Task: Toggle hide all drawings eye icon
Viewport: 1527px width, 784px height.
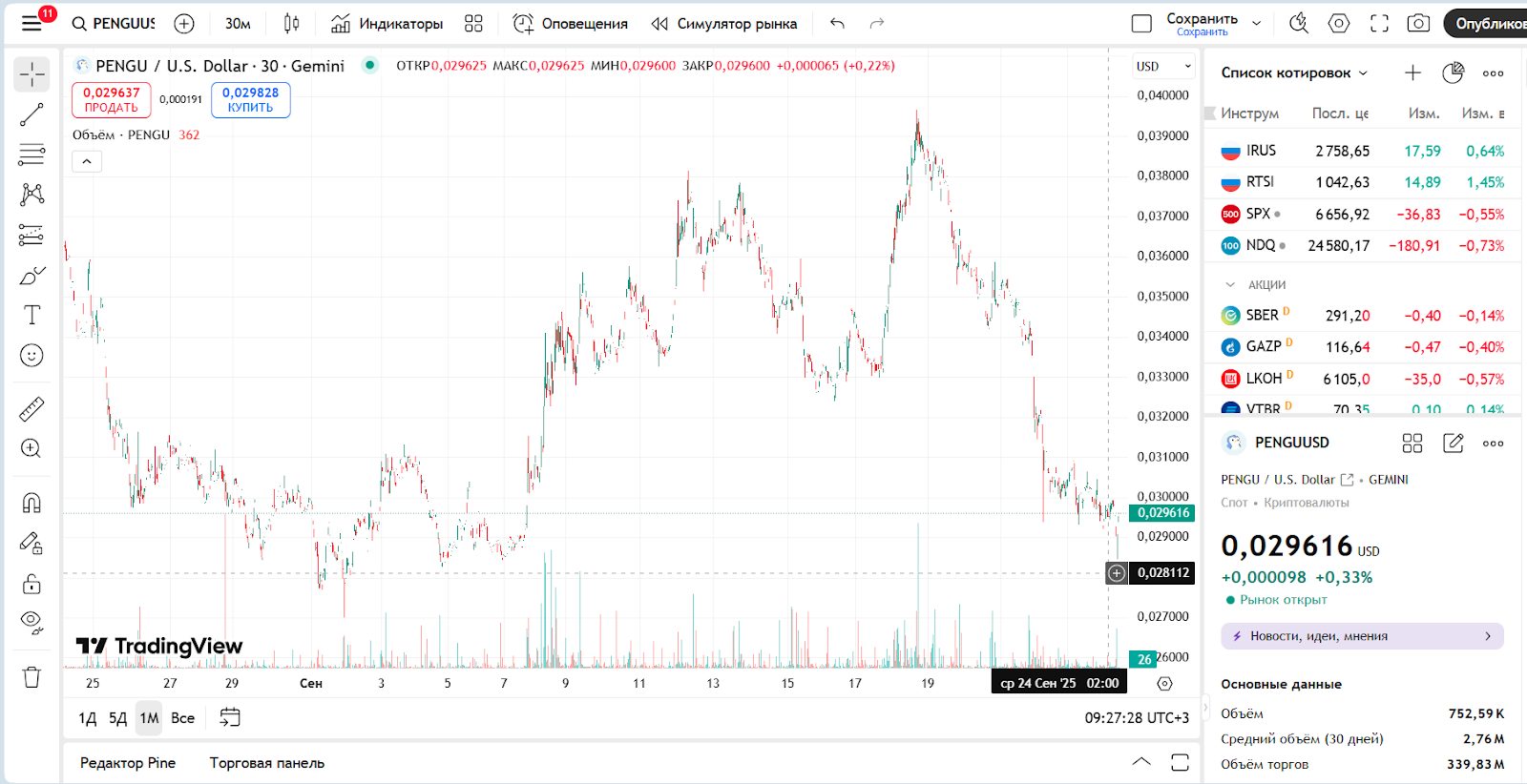Action: [x=31, y=623]
